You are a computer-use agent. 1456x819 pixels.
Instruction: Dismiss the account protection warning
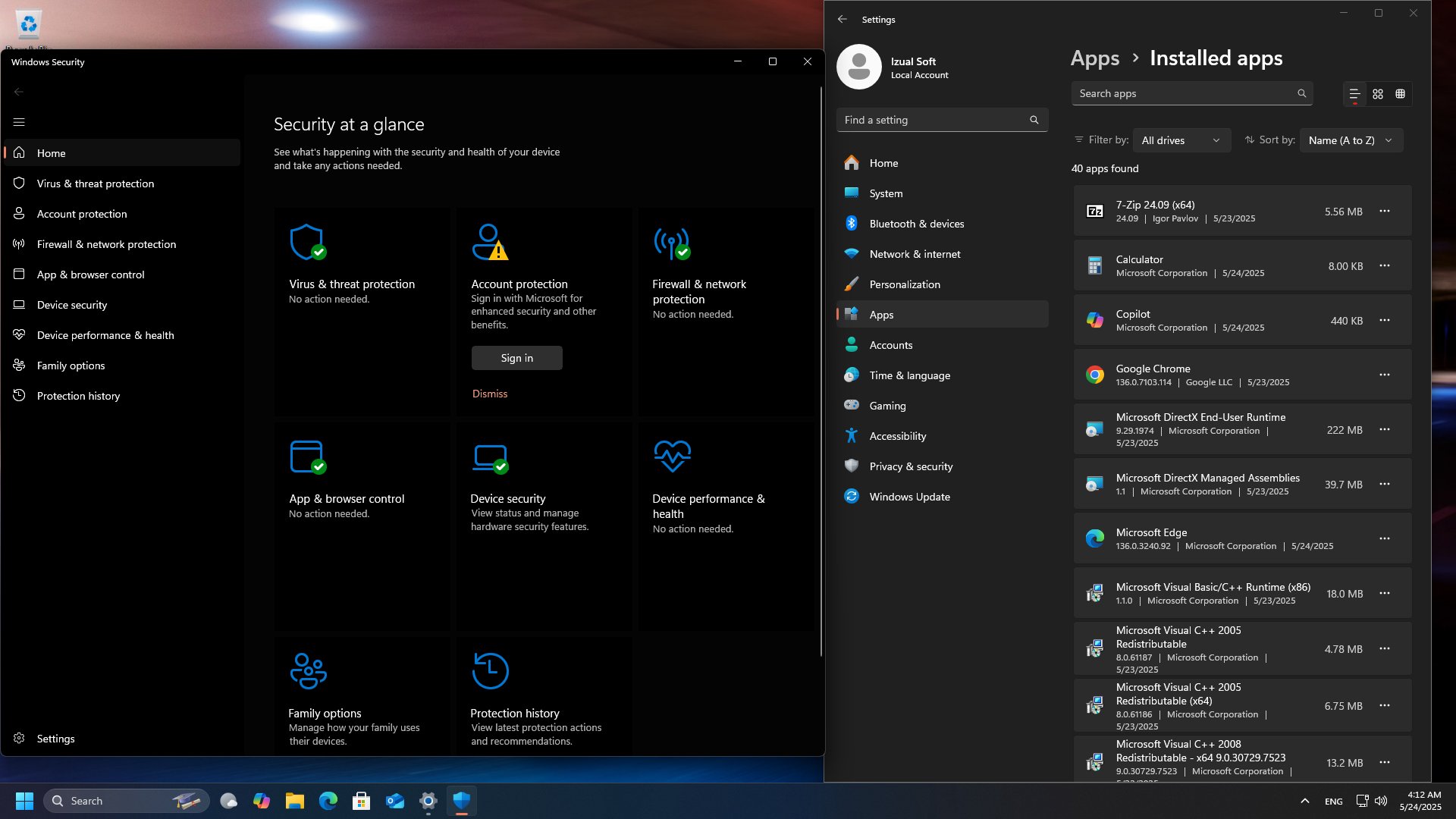coord(490,394)
